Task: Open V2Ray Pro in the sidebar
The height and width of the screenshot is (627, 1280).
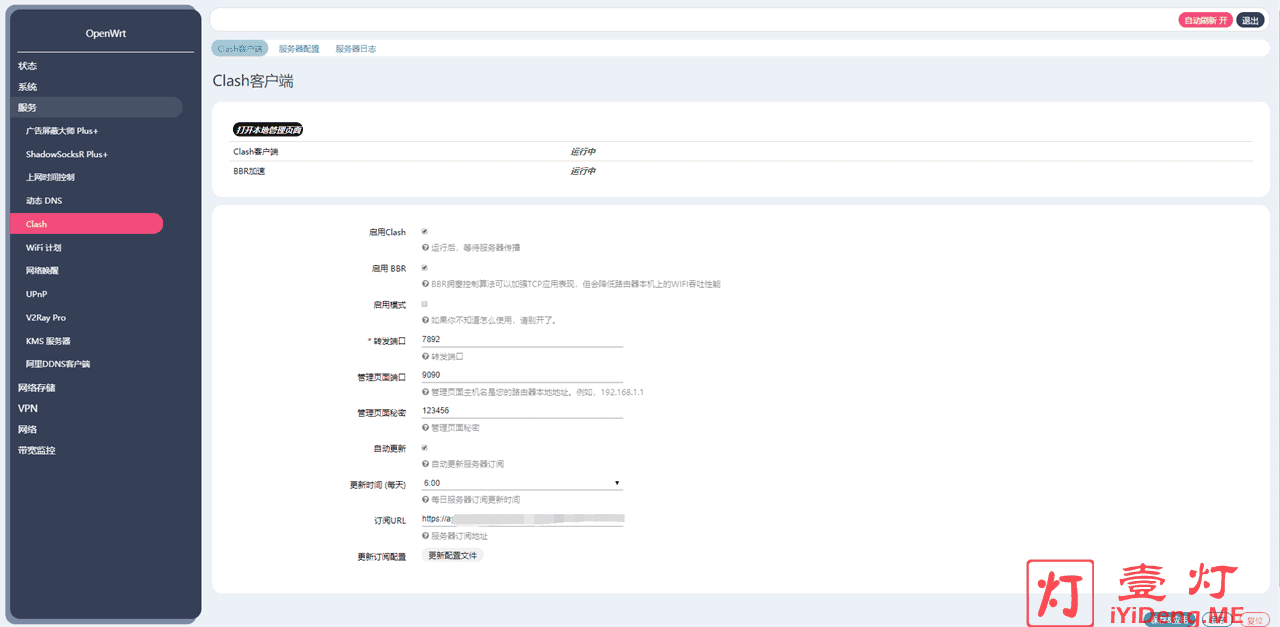Action: point(46,317)
